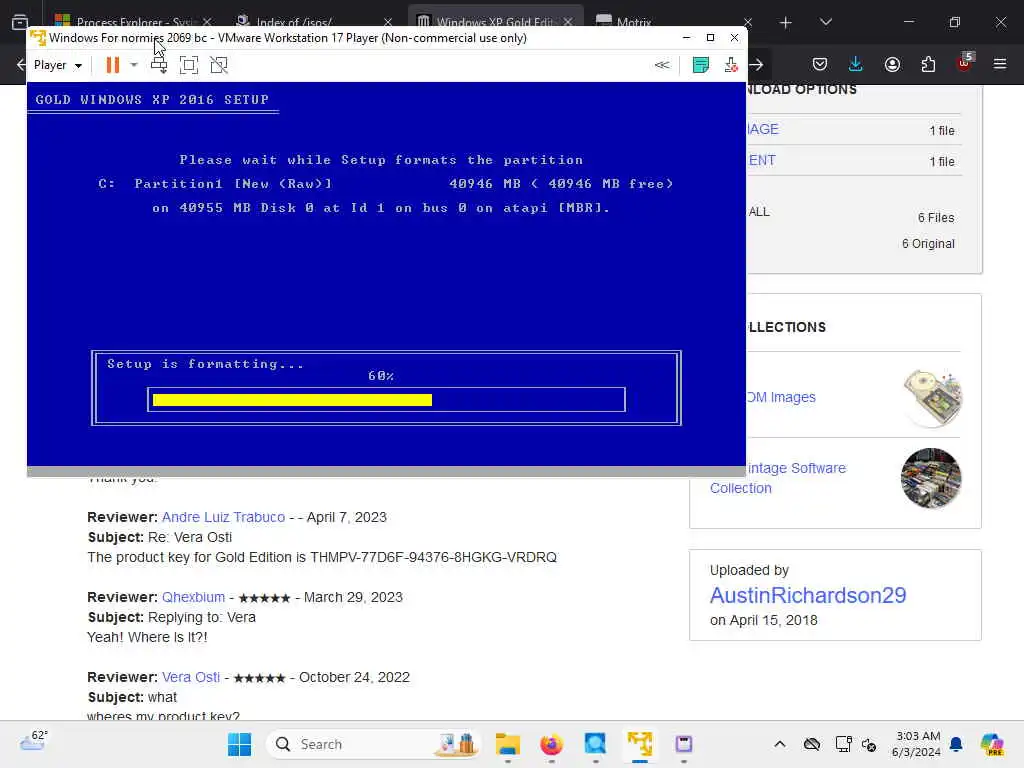This screenshot has height=768, width=1024.
Task: Open the network status tray icon
Action: pos(843,744)
